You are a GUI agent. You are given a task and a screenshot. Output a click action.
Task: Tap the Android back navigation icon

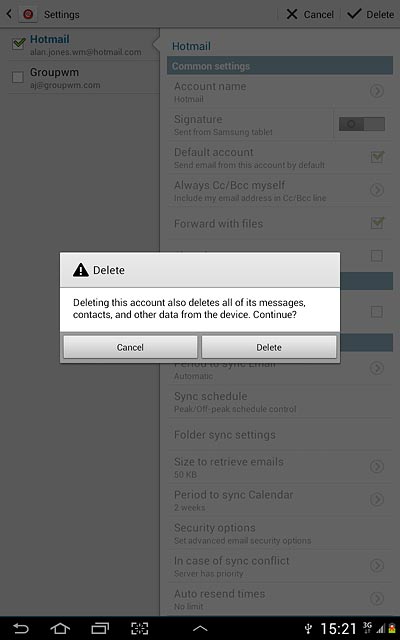click(20, 628)
